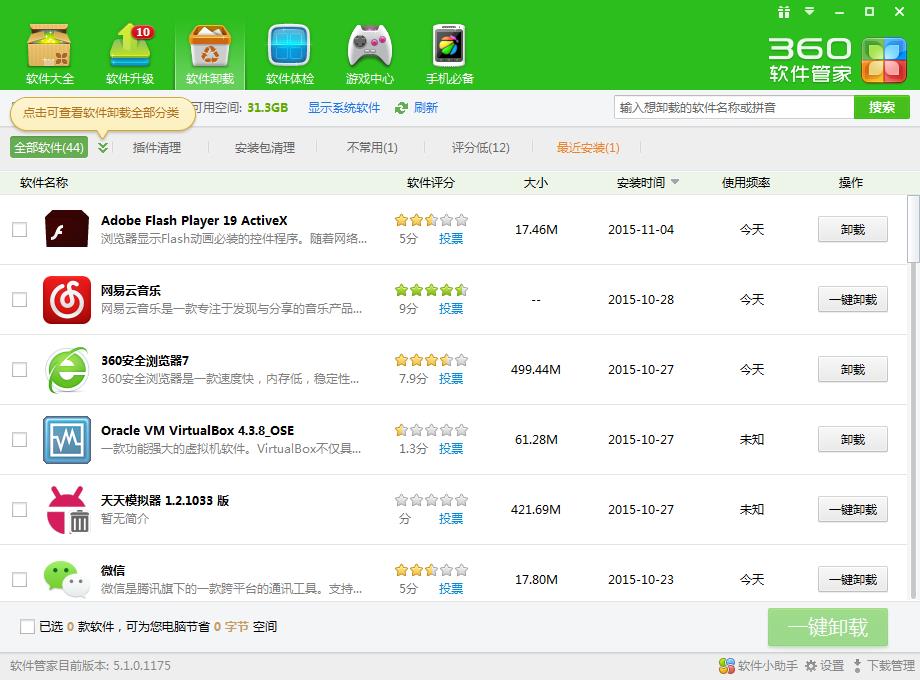The image size is (920, 680).
Task: Click 卸载 for 360安全浏览器7
Action: 853,370
